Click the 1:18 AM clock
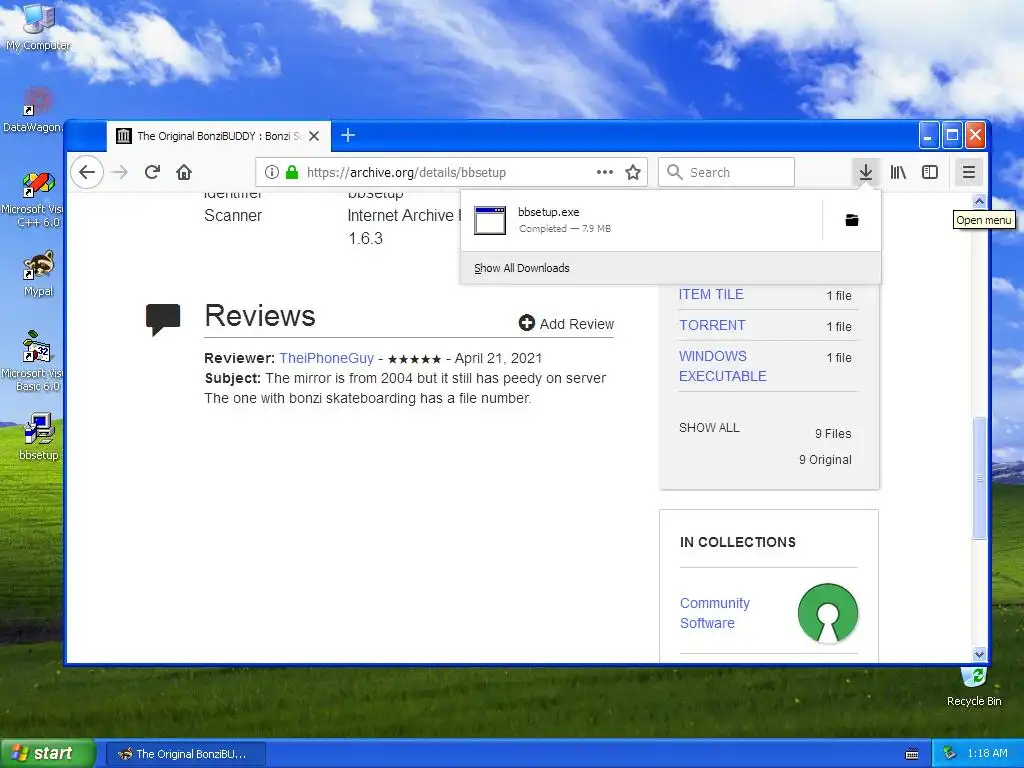Screen dimensions: 1024x768 pyautogui.click(x=987, y=754)
